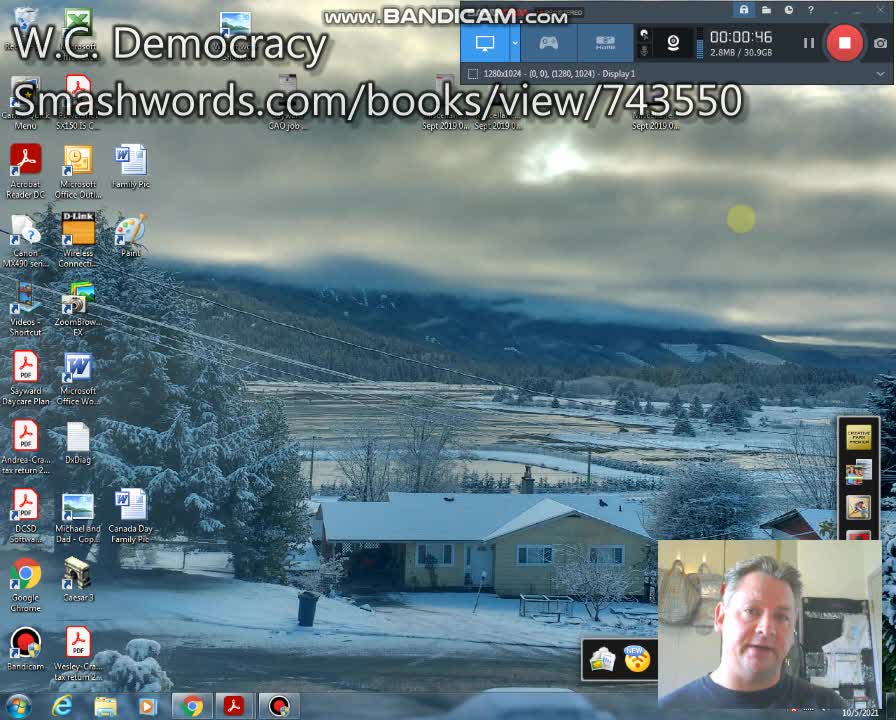Screen dimensions: 896x720
Task: Open Bandicam scheduled recording clock
Action: 789,10
